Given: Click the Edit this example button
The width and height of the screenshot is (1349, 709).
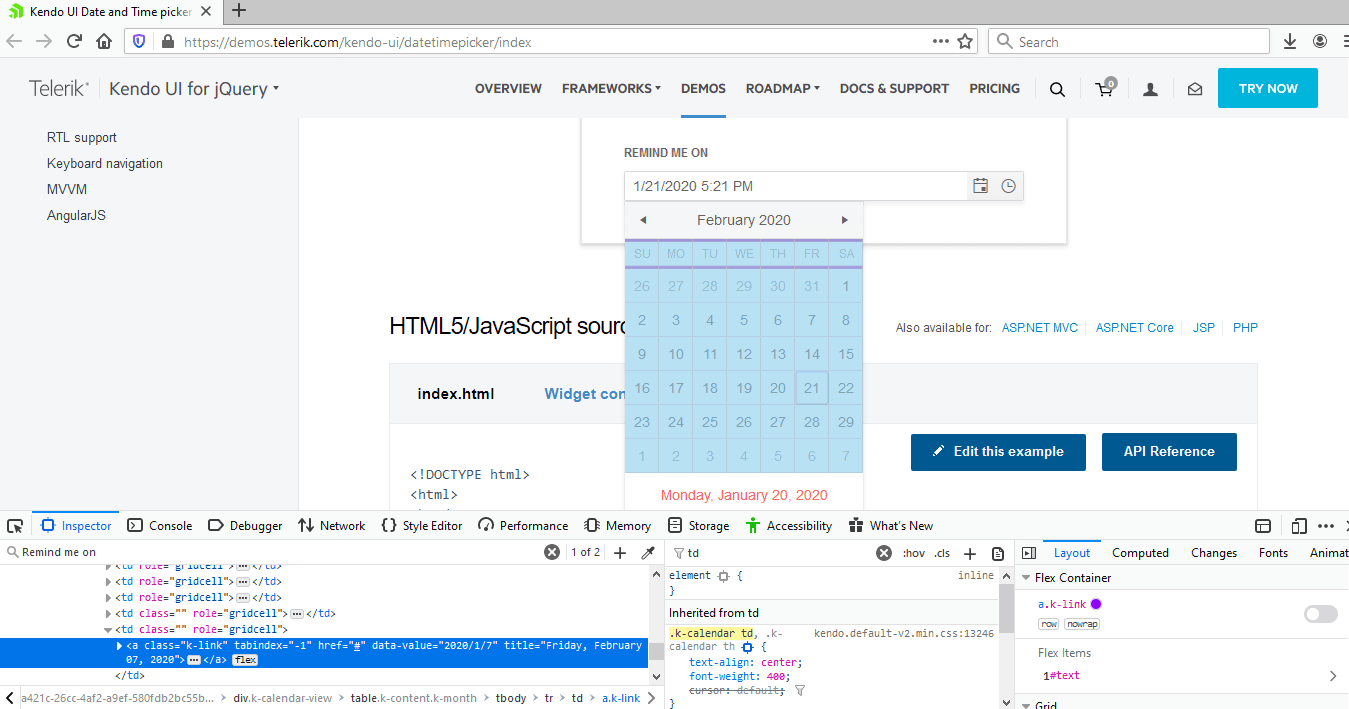Looking at the screenshot, I should 997,452.
